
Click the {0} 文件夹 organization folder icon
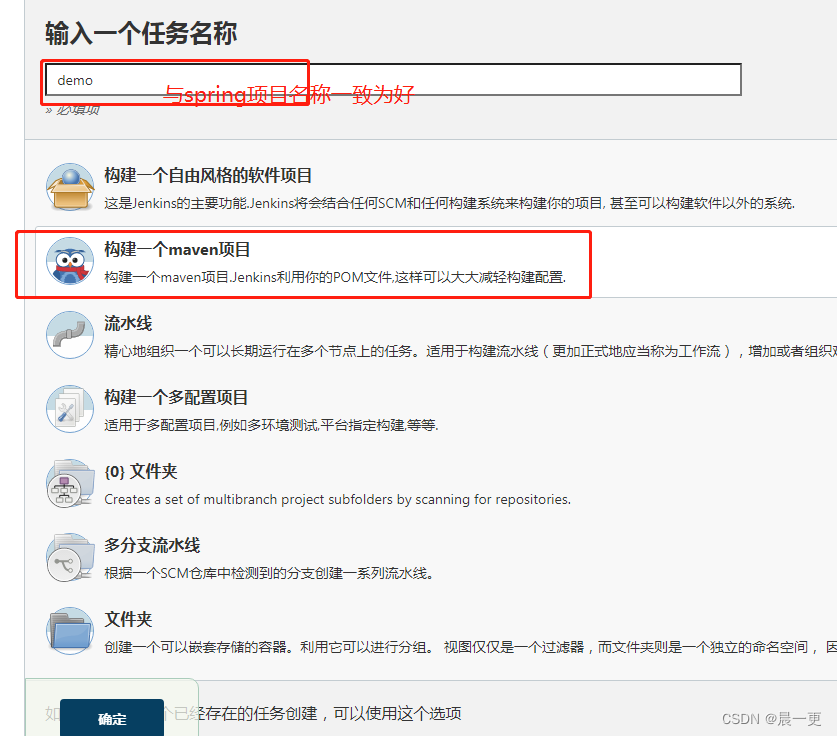click(x=70, y=483)
